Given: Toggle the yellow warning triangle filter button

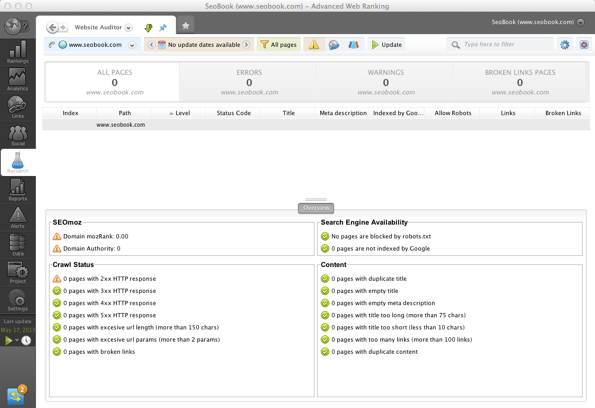Looking at the screenshot, I should click(313, 45).
